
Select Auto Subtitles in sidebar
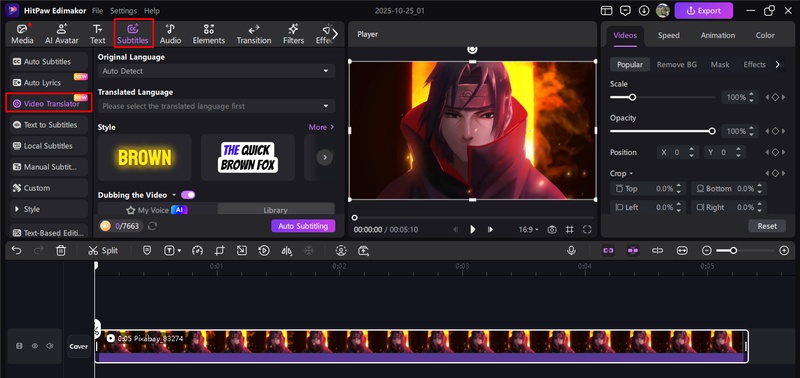pos(48,61)
